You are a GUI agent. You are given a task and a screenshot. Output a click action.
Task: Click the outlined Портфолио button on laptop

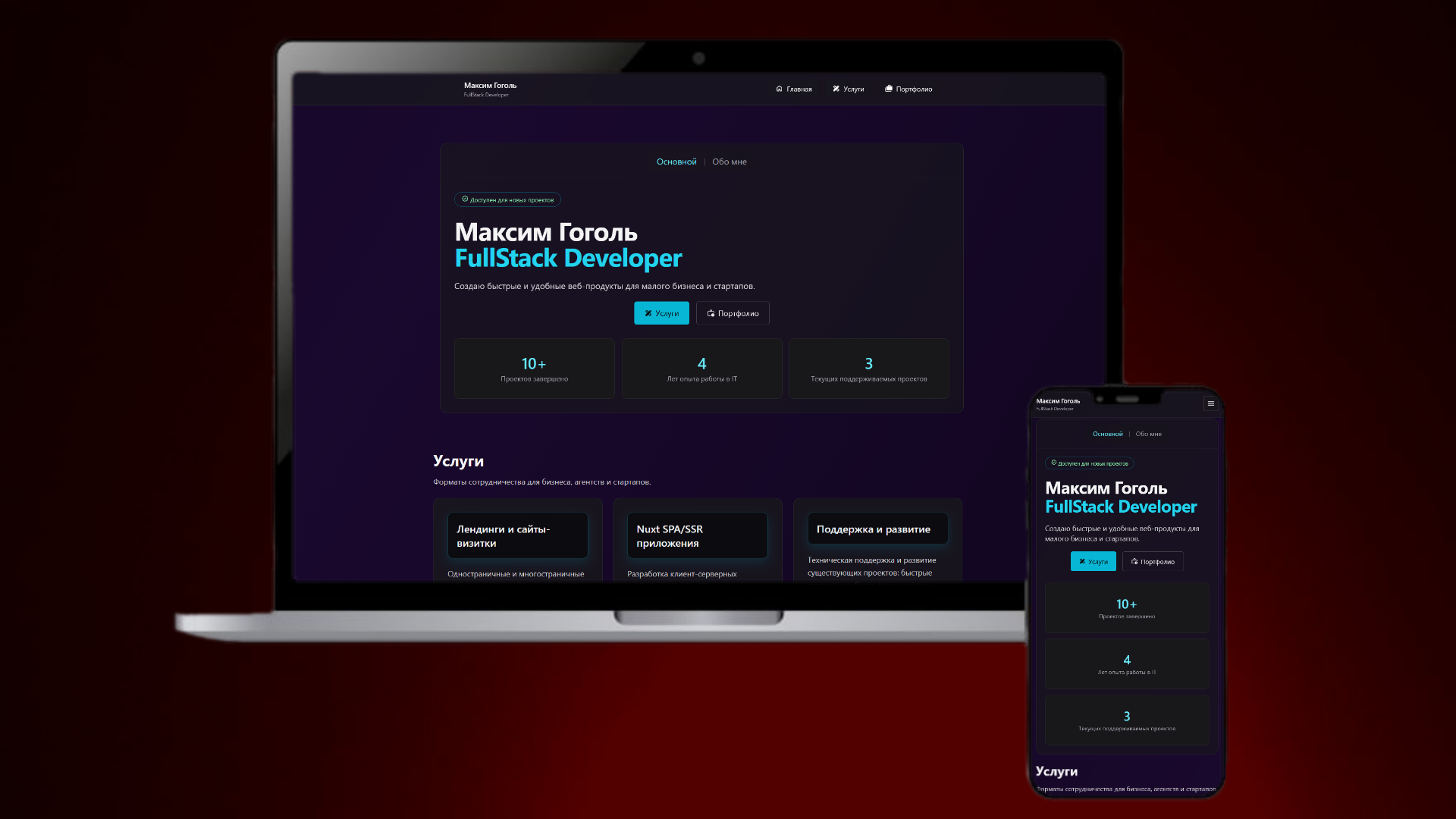tap(733, 313)
